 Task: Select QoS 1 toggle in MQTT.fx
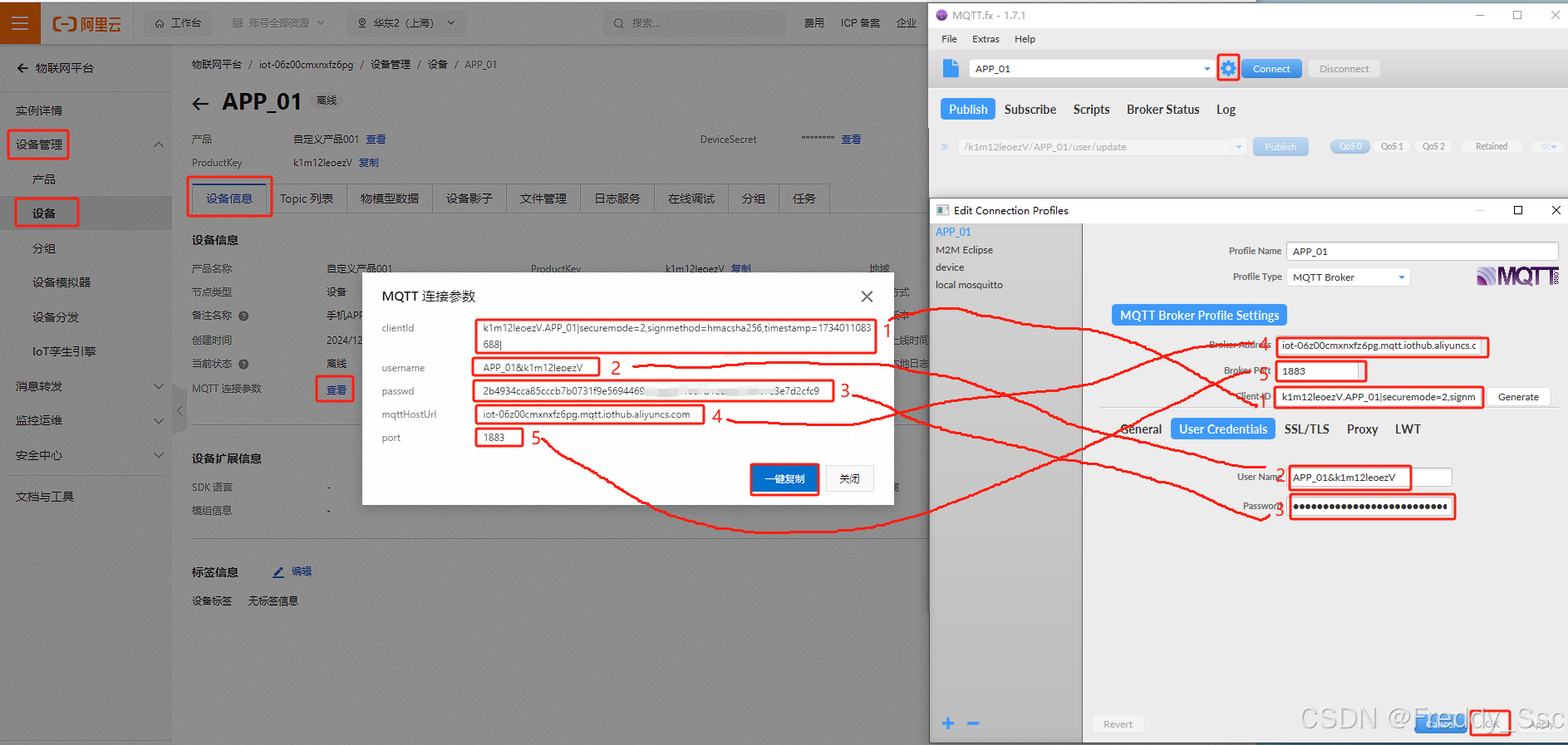point(1392,146)
